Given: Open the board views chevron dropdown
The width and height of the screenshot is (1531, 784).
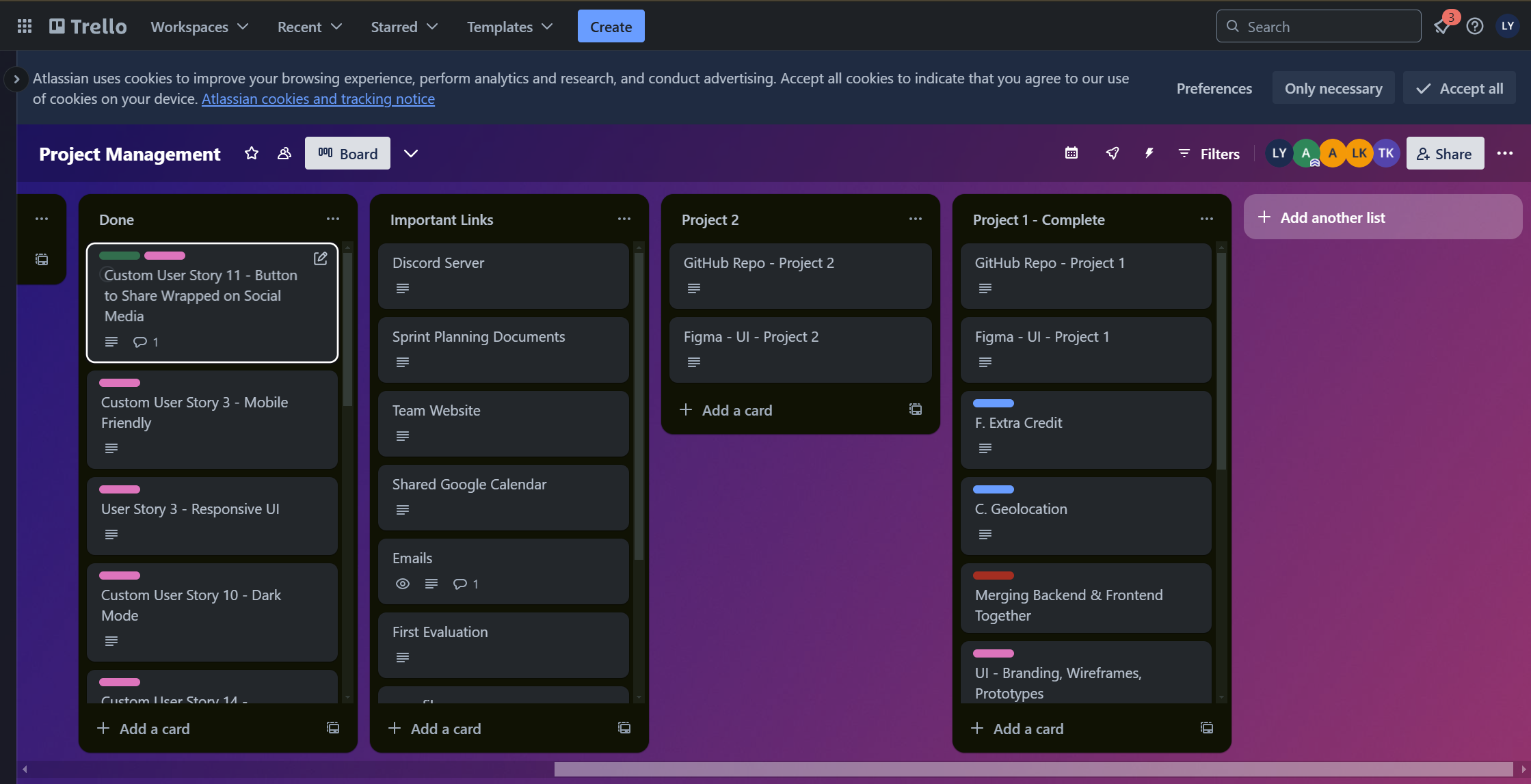Looking at the screenshot, I should [411, 153].
